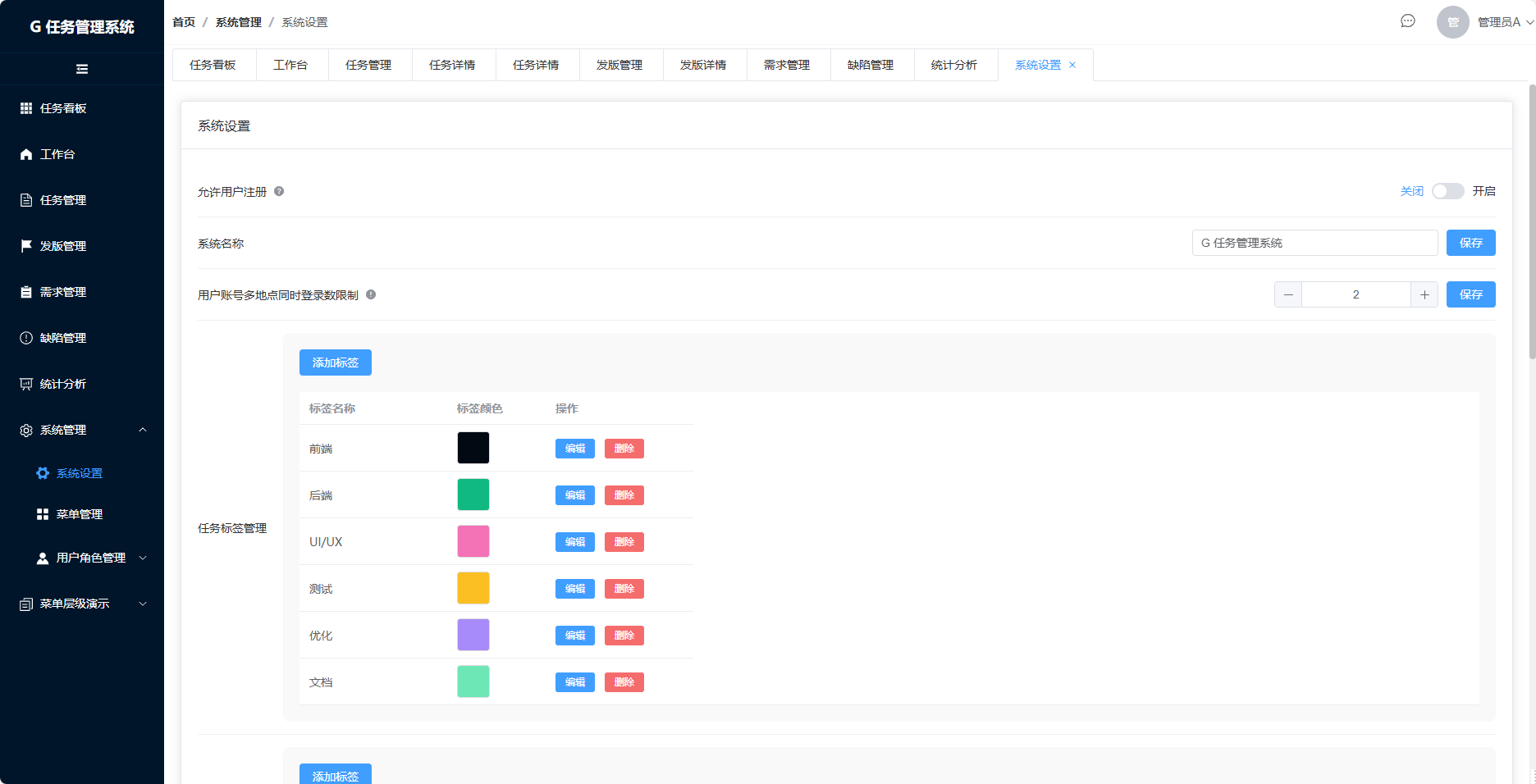
Task: Collapse the 系统管理 menu chevron
Action: coord(143,430)
